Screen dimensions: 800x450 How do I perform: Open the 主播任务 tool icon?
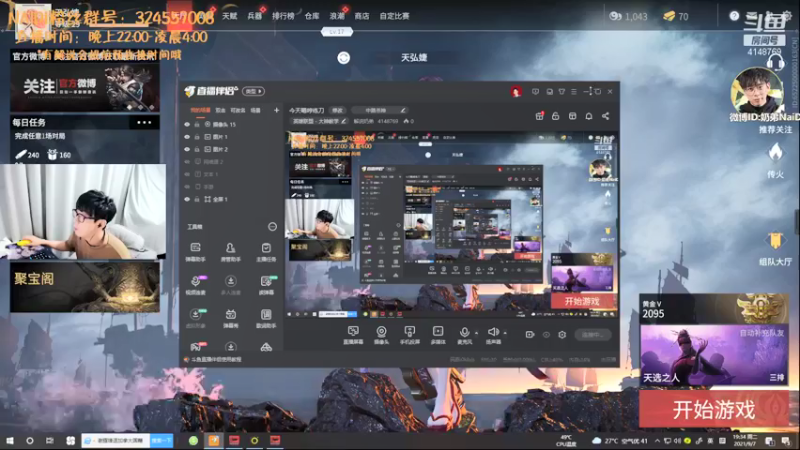[266, 252]
